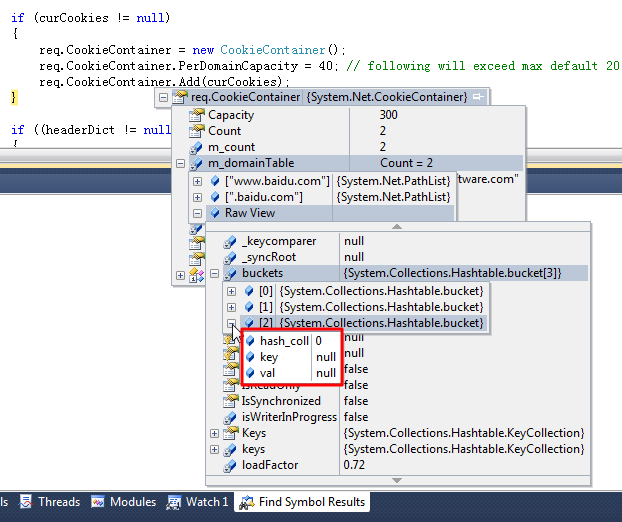Click the PerDomainCapacity code line
The image size is (622, 522).
(188, 66)
